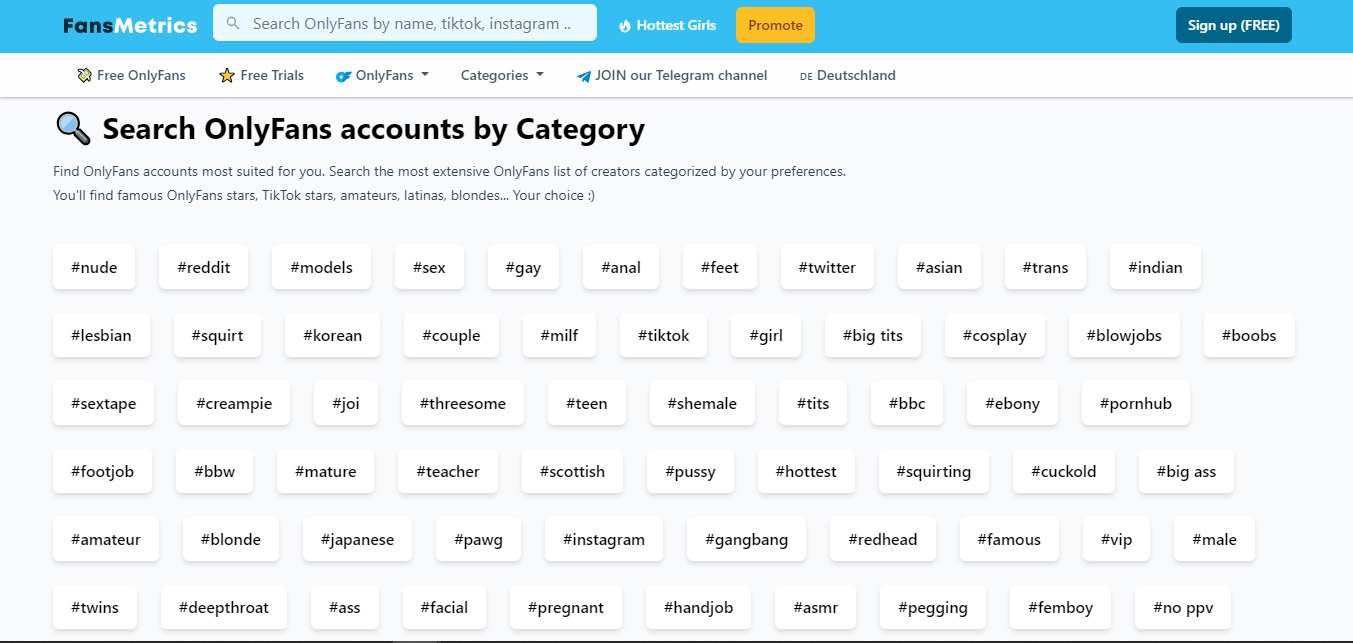This screenshot has width=1353, height=643.
Task: Select the #redhead category tag
Action: pyautogui.click(x=883, y=539)
